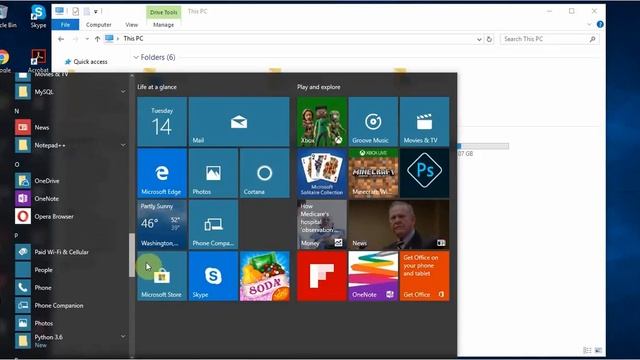
Task: Open the News live tile
Action: [x=399, y=224]
